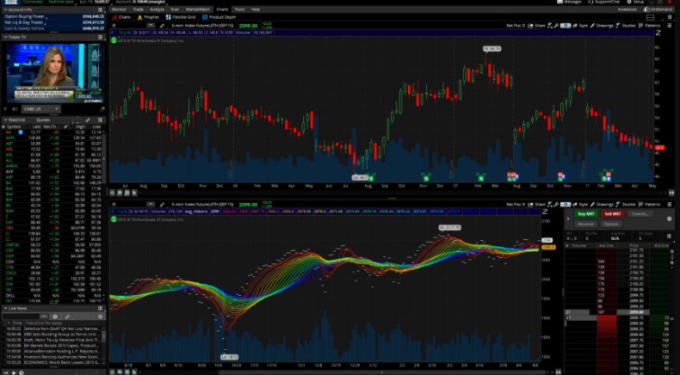Collapse the Watchlist panel

pyautogui.click(x=5, y=120)
